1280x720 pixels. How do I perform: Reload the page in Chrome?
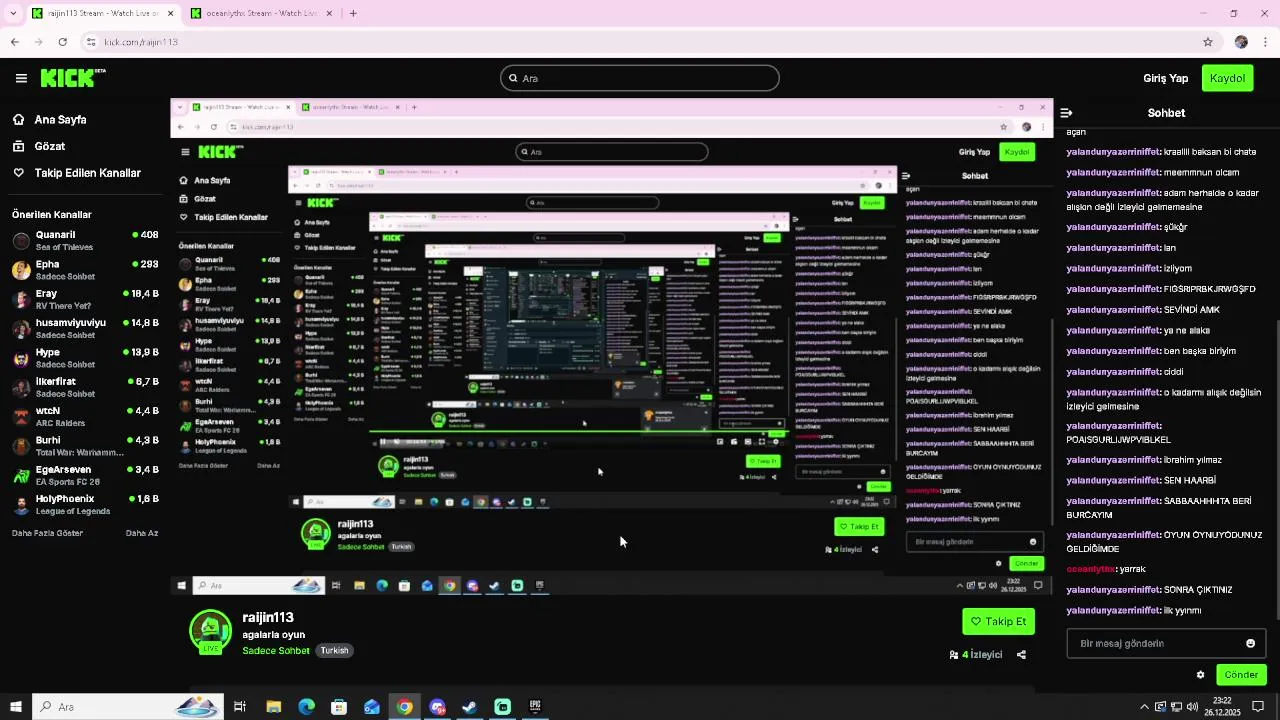[62, 42]
